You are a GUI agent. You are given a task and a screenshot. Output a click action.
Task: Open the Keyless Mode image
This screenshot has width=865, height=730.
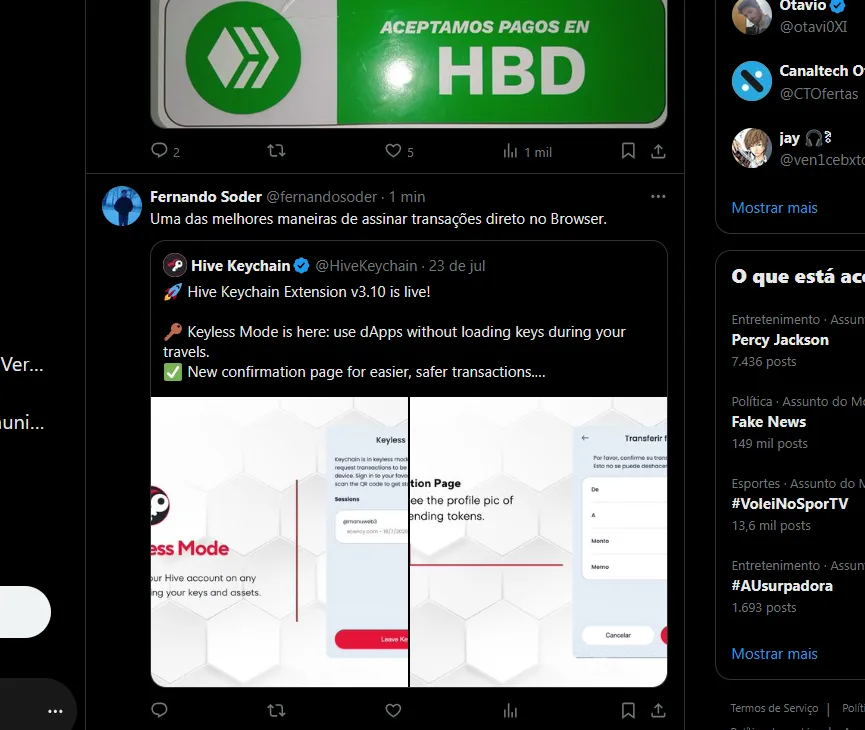(279, 542)
